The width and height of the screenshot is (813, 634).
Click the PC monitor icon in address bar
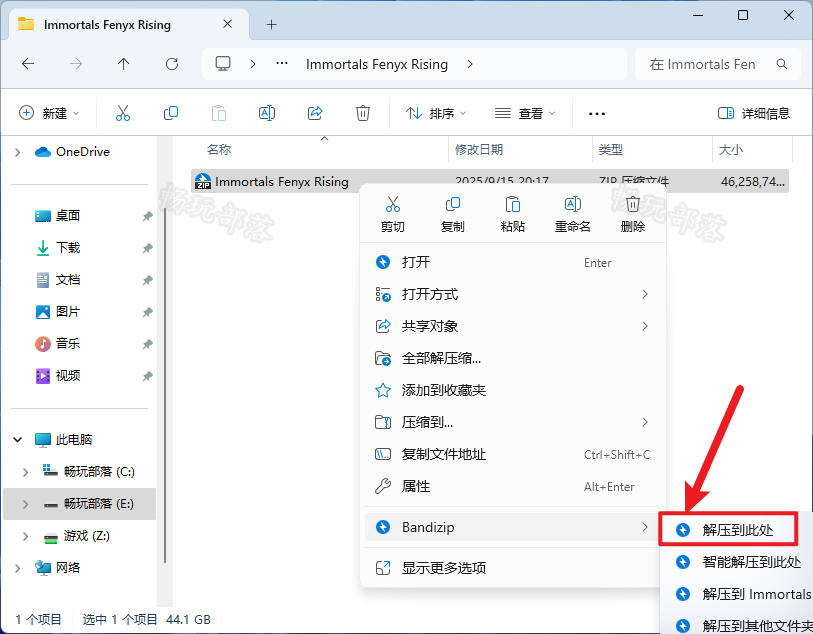(223, 64)
